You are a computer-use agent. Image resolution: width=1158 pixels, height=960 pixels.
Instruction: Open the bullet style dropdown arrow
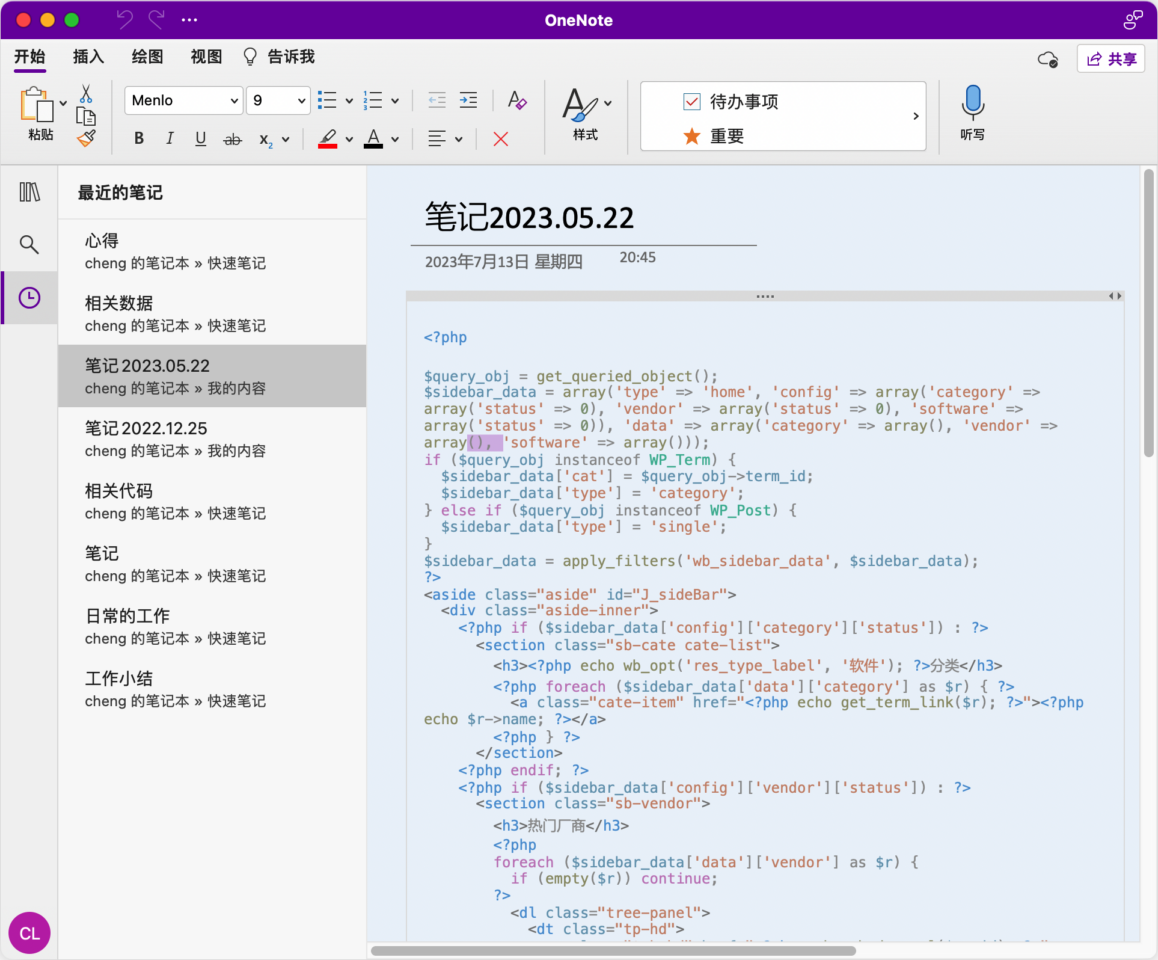point(349,101)
